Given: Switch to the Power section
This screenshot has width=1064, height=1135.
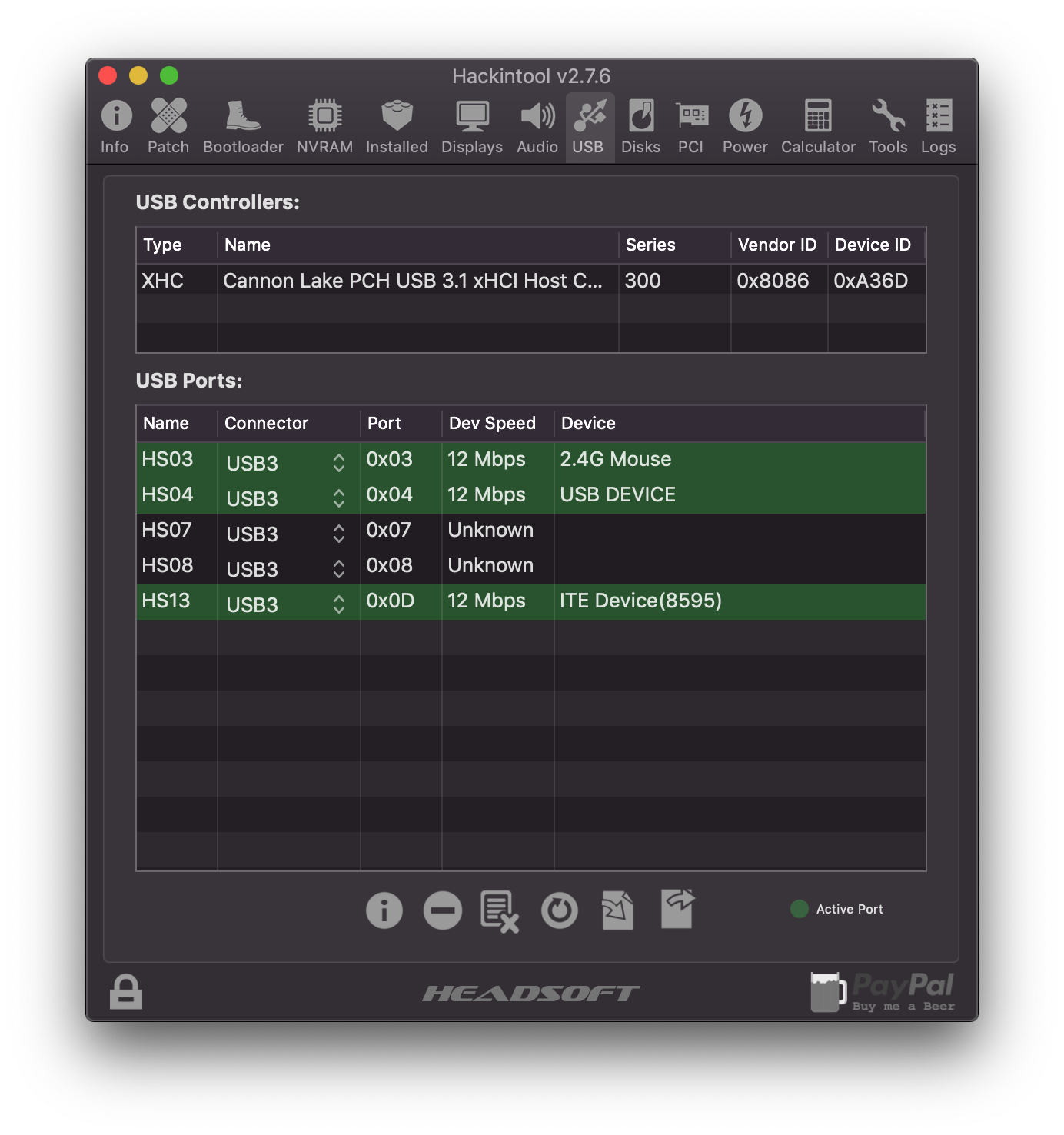Looking at the screenshot, I should 745,127.
